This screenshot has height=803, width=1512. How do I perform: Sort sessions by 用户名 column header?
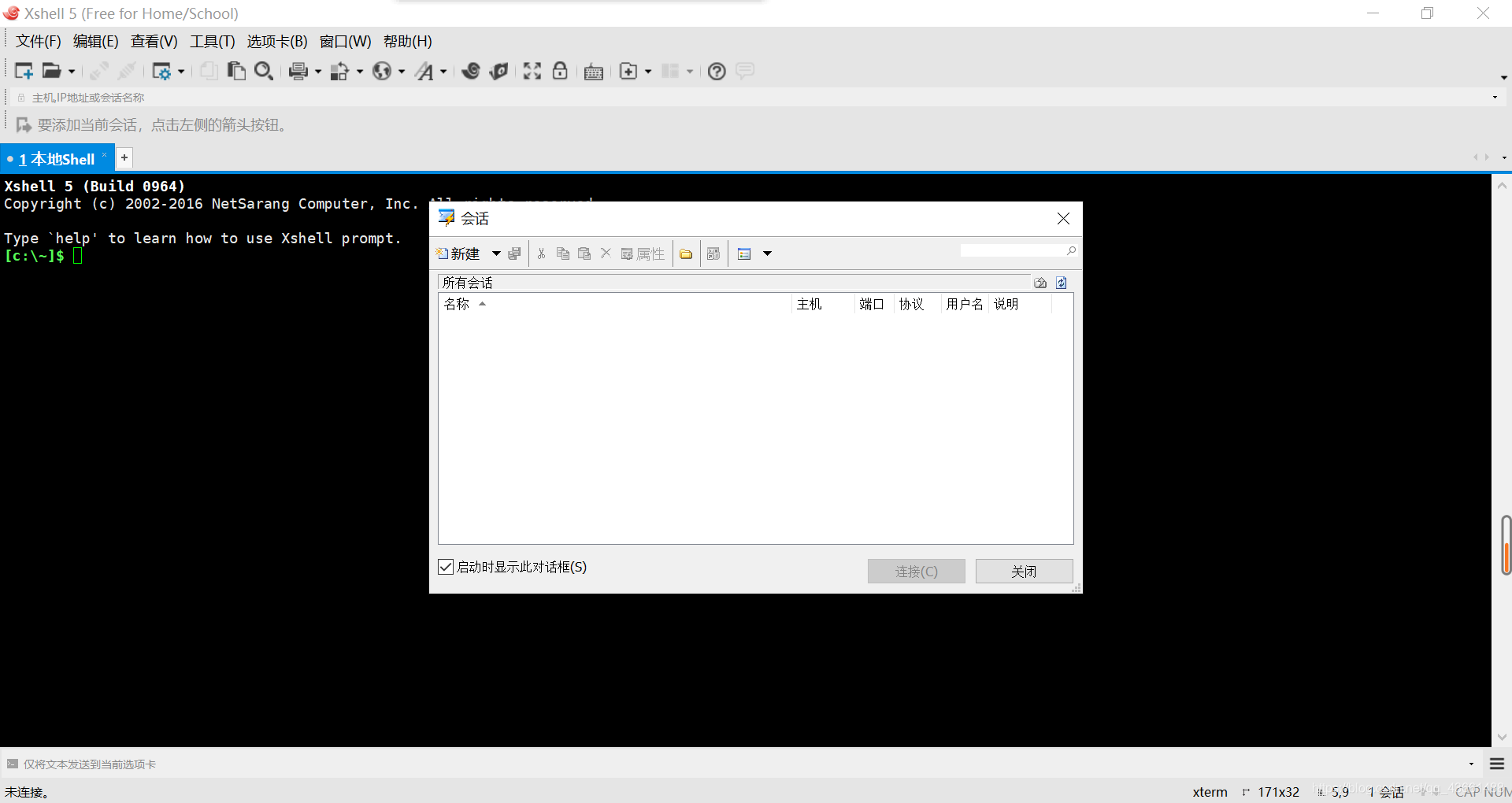[965, 304]
